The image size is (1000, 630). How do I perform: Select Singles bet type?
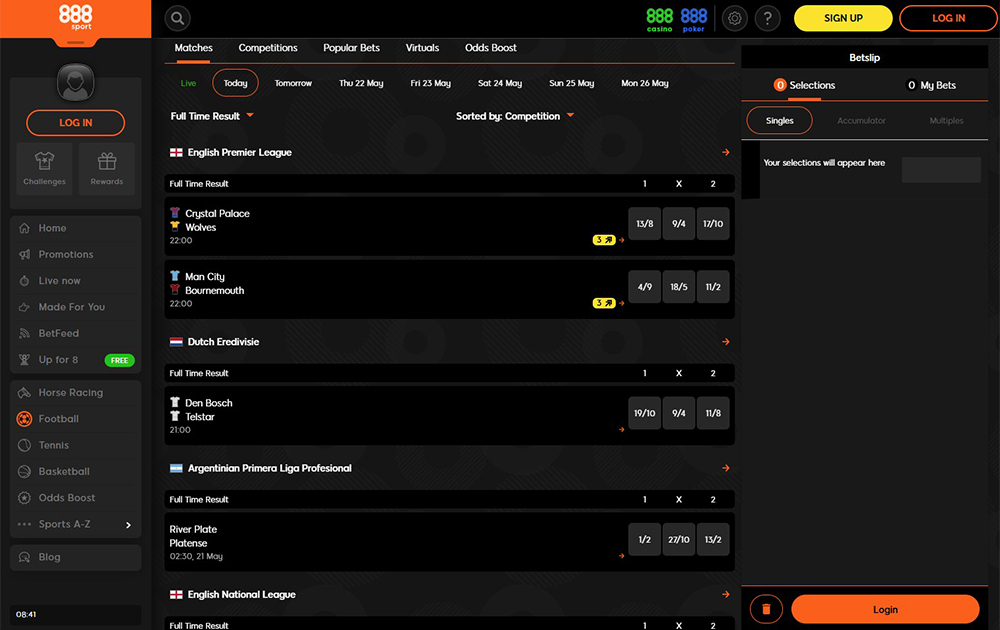(779, 121)
